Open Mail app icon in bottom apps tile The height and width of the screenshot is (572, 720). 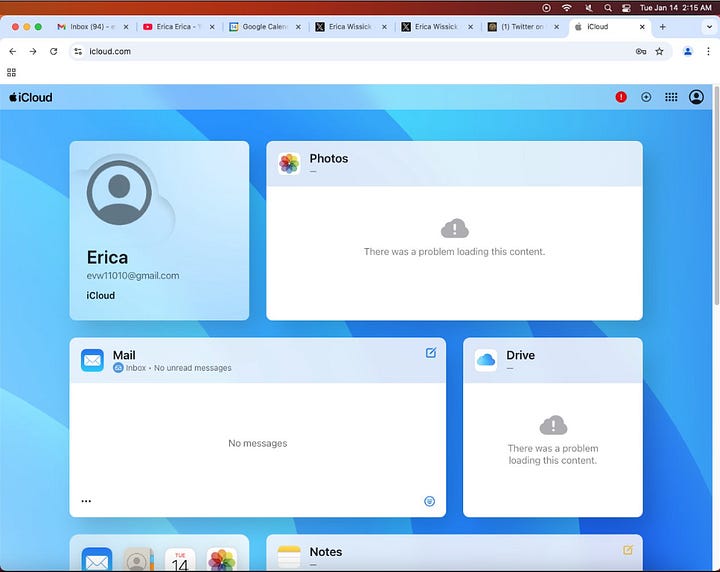point(97,560)
